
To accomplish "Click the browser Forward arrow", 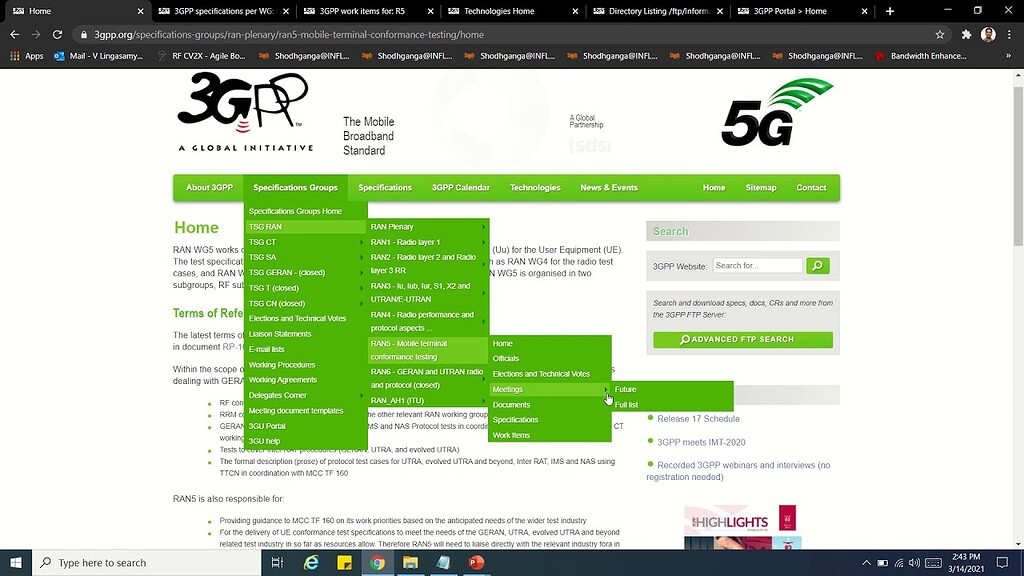I will coord(36,35).
